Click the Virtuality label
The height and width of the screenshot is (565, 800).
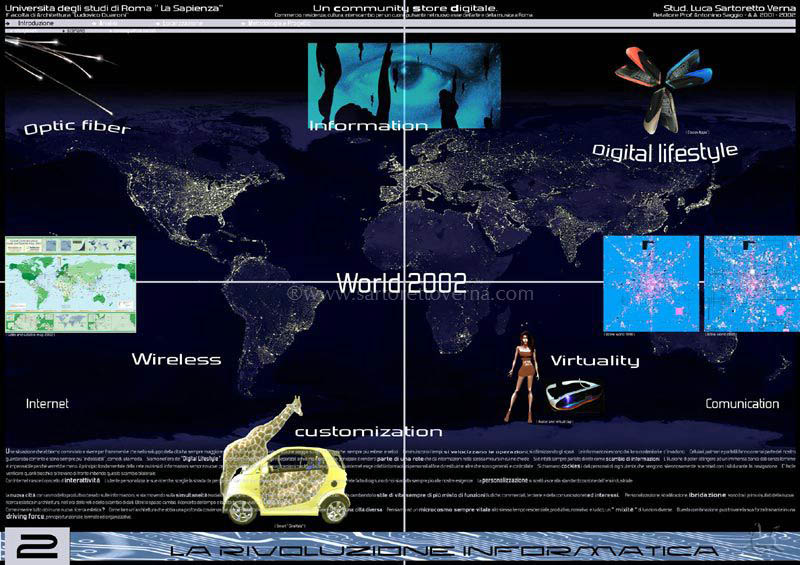(x=595, y=360)
